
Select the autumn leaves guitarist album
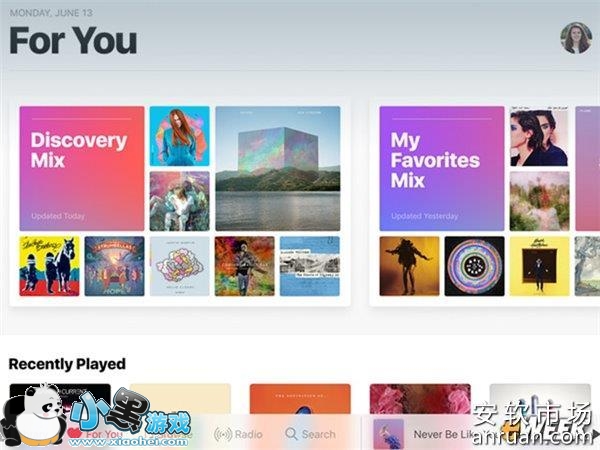tap(245, 266)
